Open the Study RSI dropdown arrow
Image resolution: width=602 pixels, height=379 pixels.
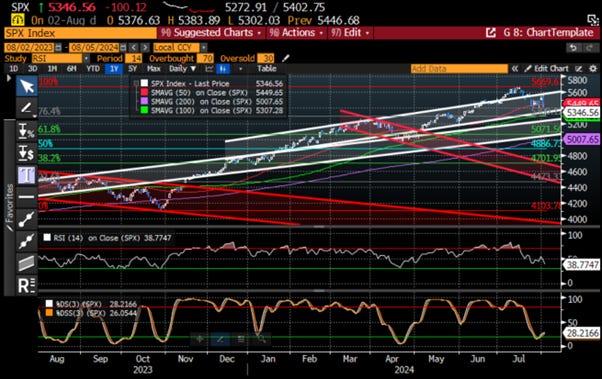pos(86,58)
